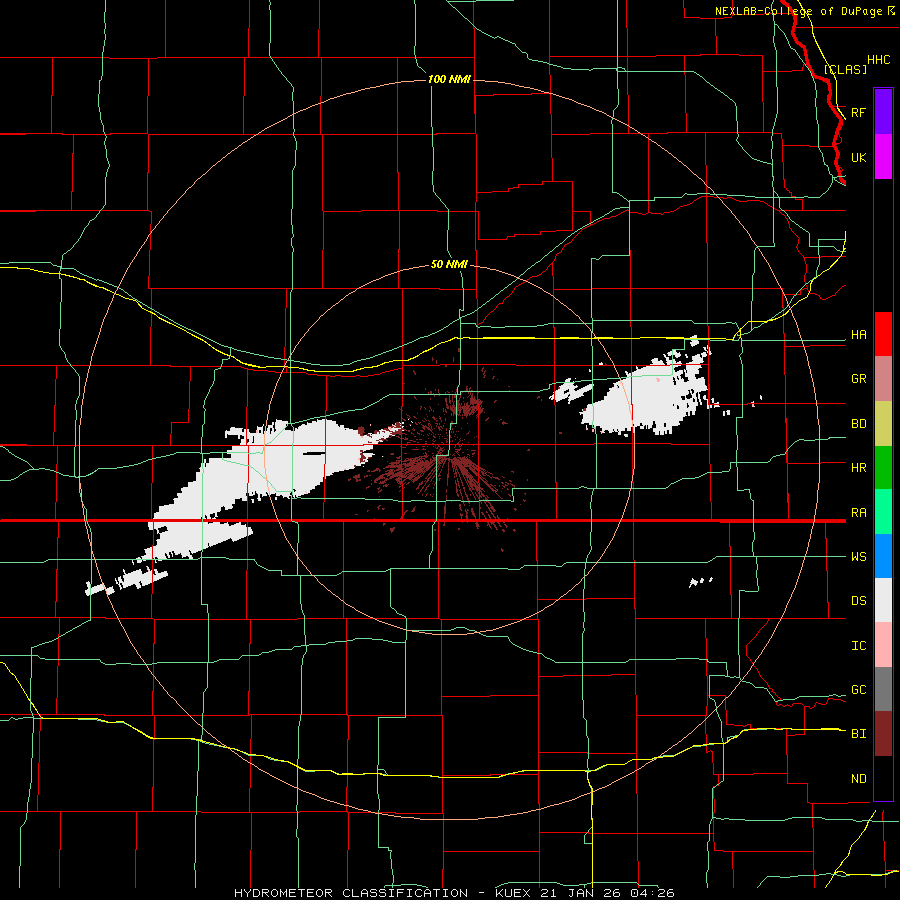Screen dimensions: 900x900
Task: Click the RF purple legend swatch
Action: coord(883,112)
